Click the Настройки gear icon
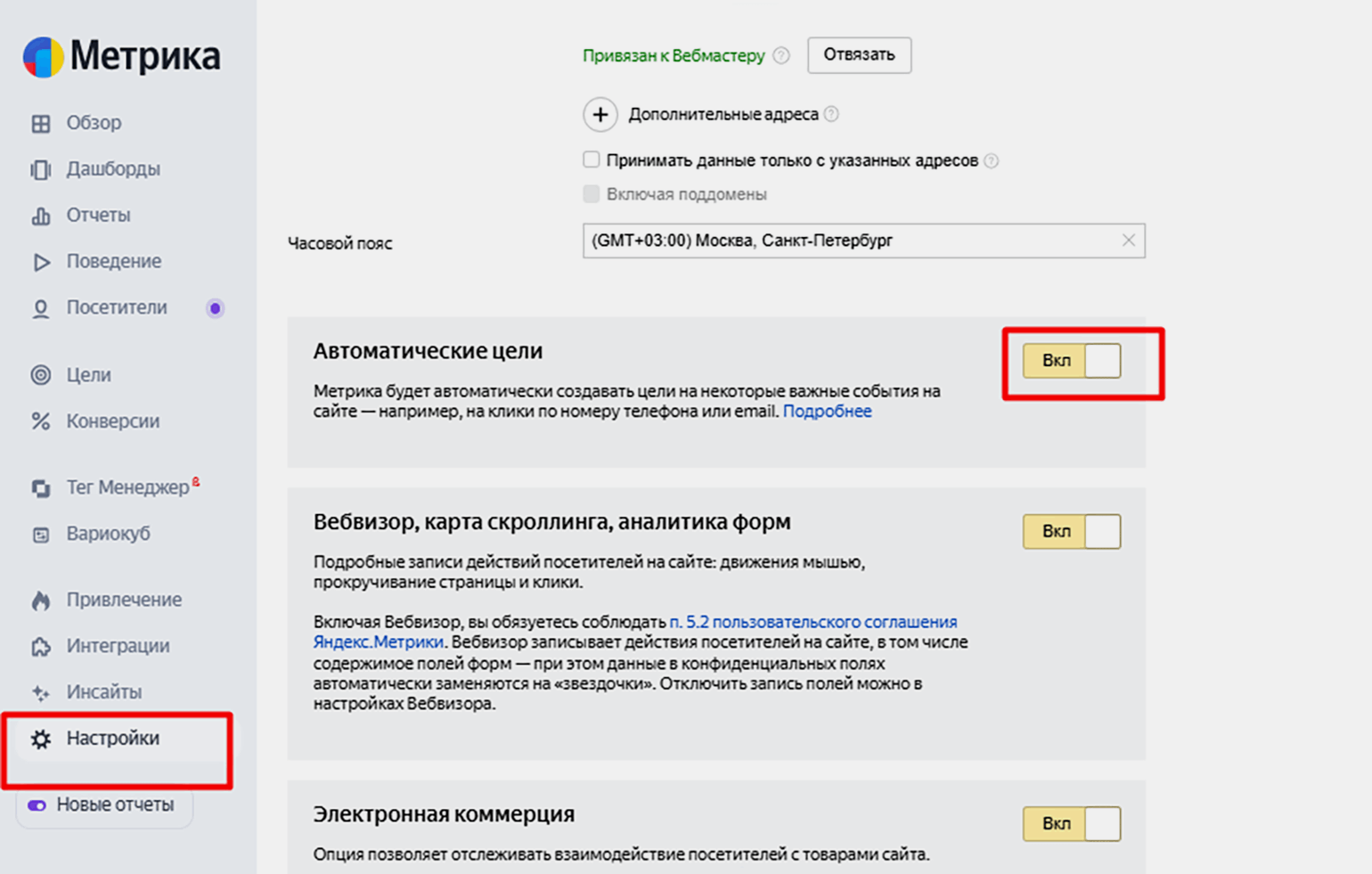1372x874 pixels. 41,739
